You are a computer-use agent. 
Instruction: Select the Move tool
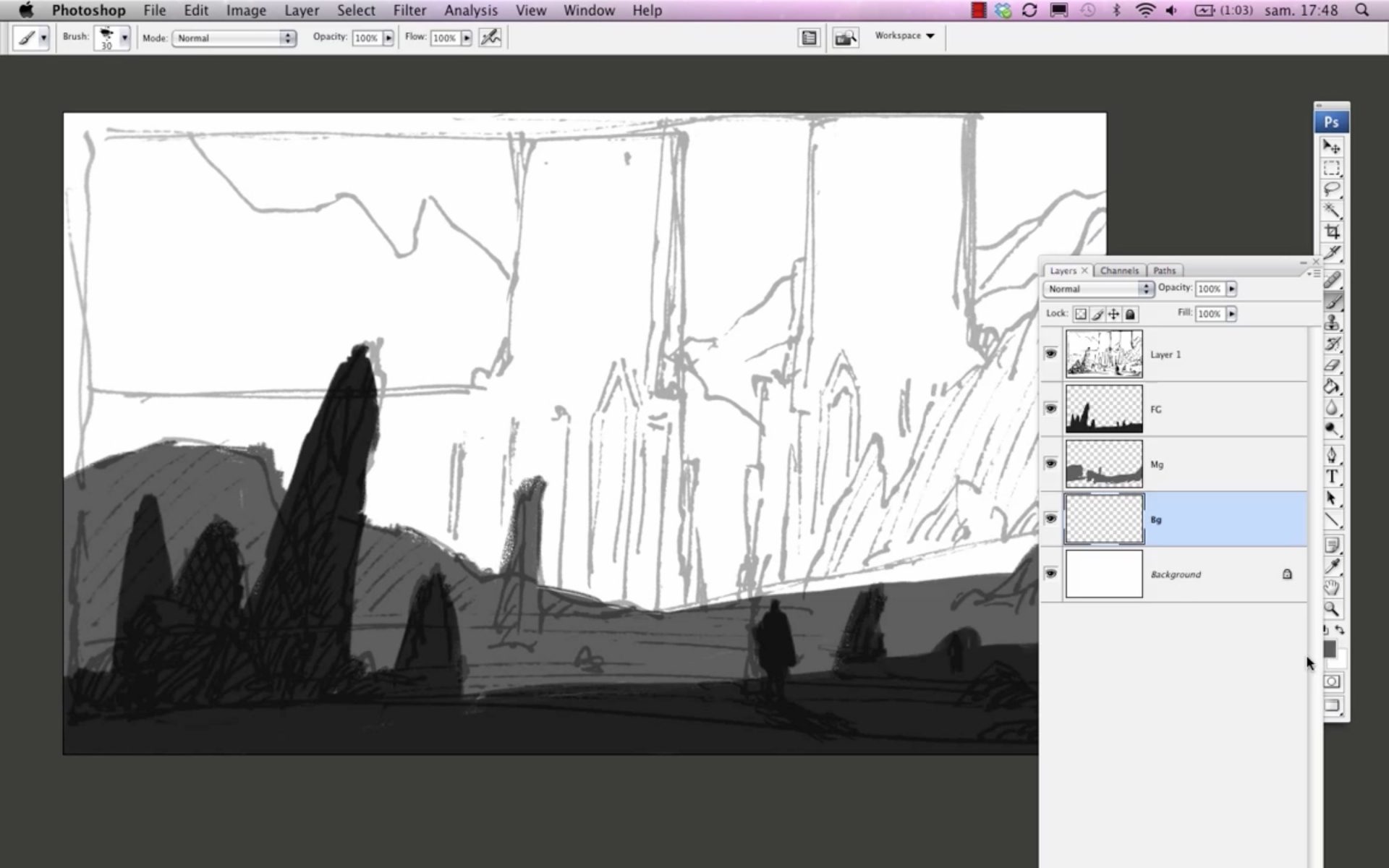click(1331, 147)
